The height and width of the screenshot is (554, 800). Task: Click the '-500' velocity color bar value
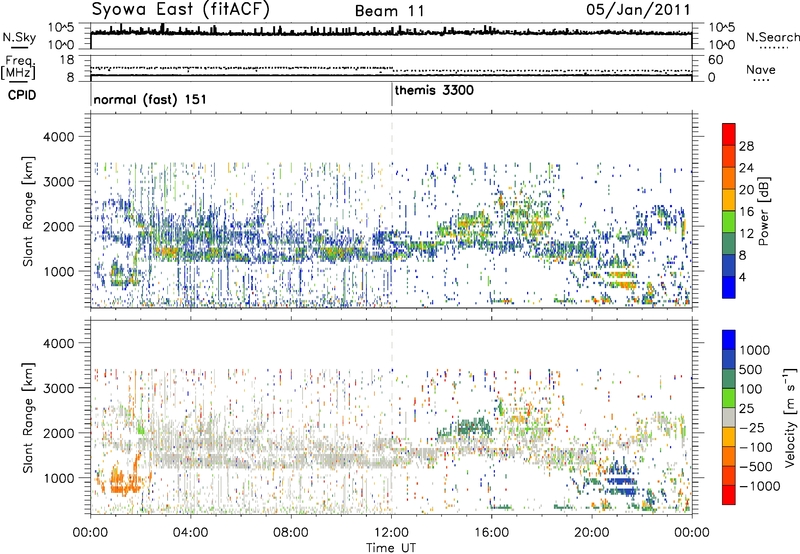(755, 467)
